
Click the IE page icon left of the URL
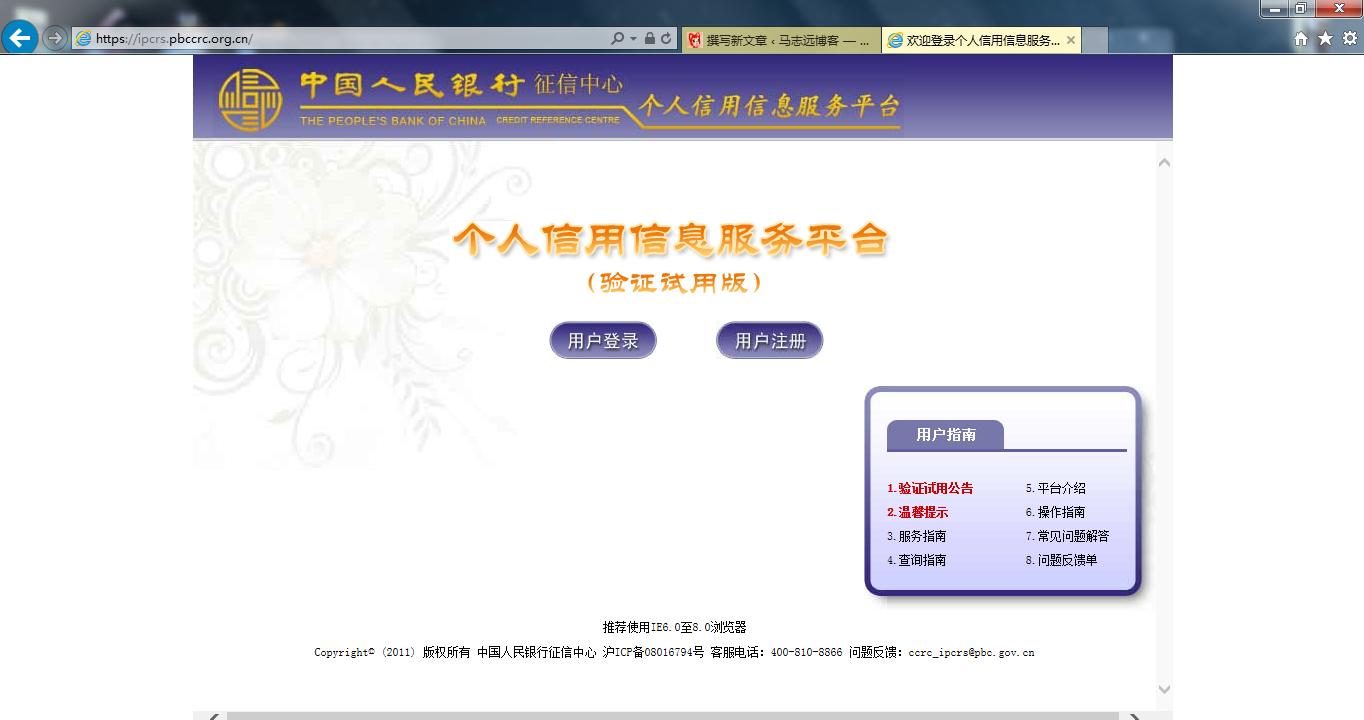[x=84, y=38]
